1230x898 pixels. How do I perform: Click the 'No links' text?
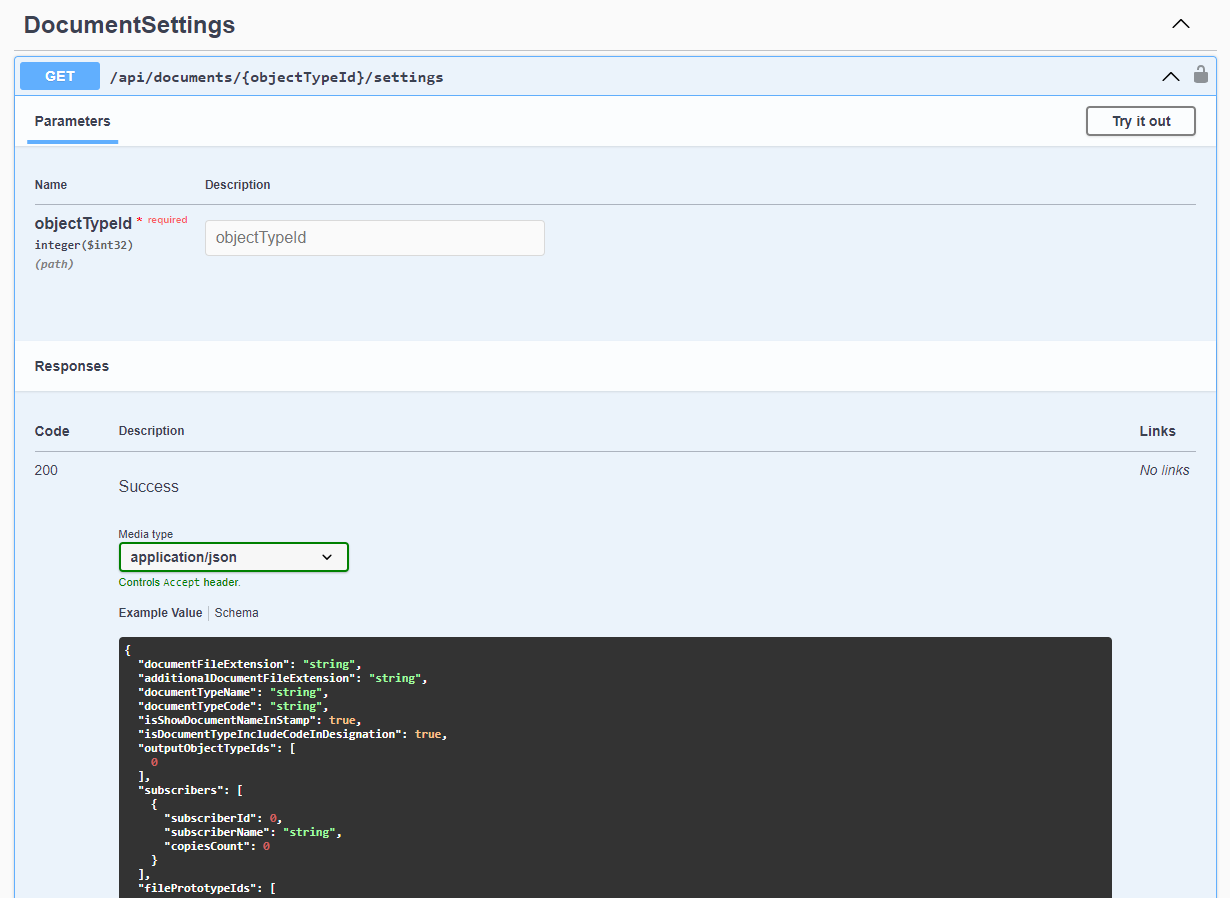click(x=1164, y=470)
